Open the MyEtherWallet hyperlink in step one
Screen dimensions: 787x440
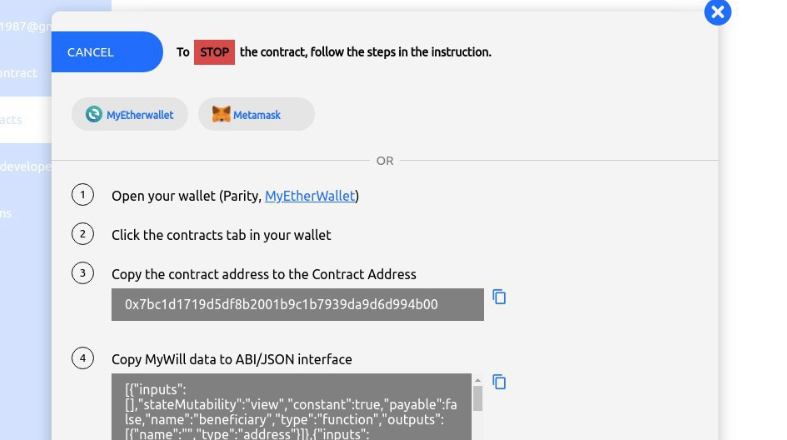pos(310,196)
